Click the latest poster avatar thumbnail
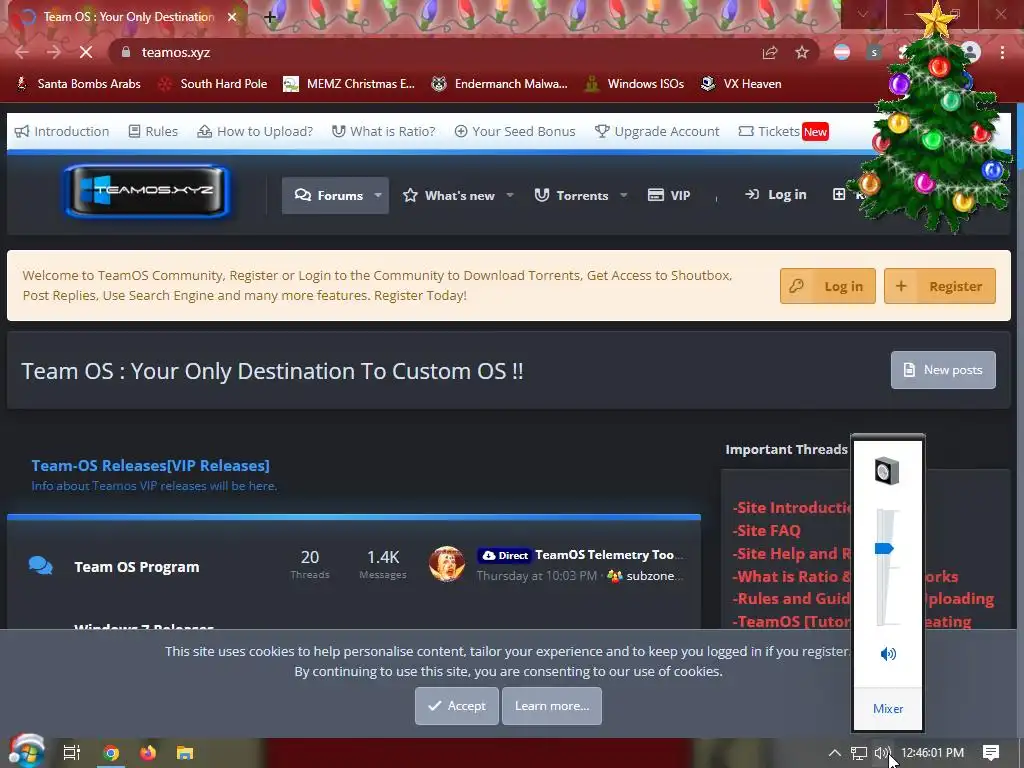 click(x=447, y=564)
